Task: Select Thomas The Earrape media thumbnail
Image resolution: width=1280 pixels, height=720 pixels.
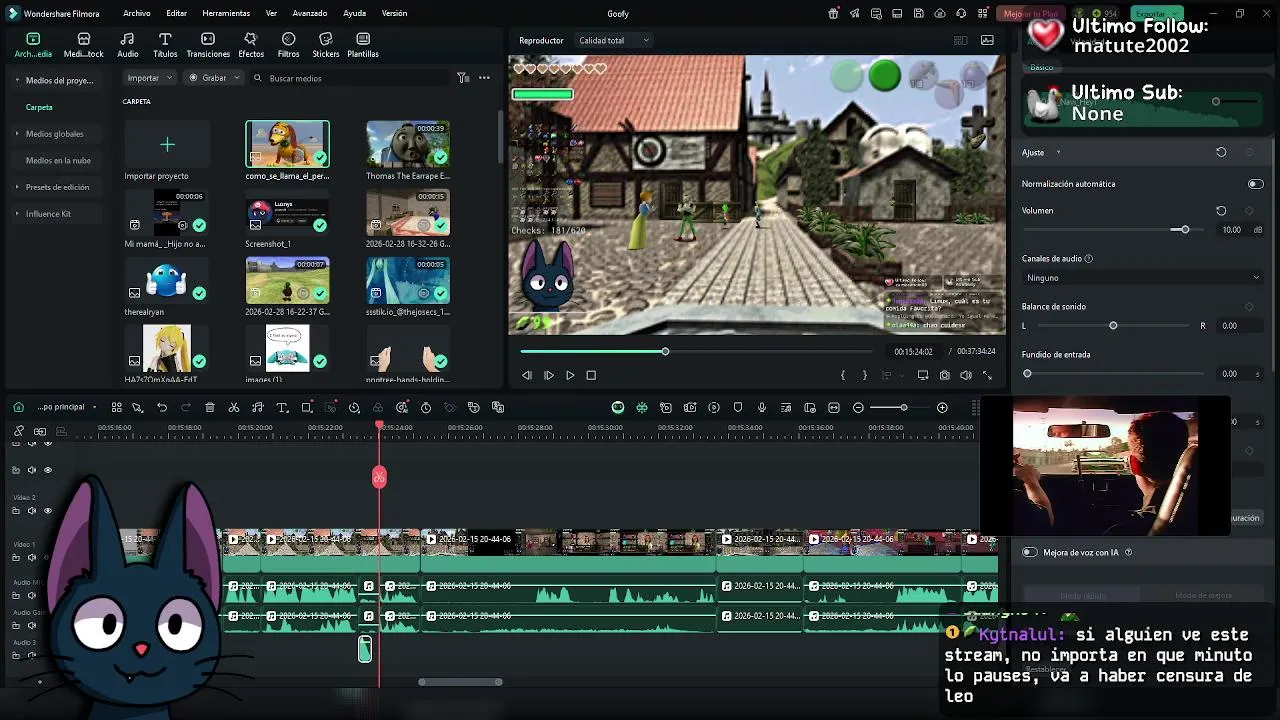Action: 408,144
